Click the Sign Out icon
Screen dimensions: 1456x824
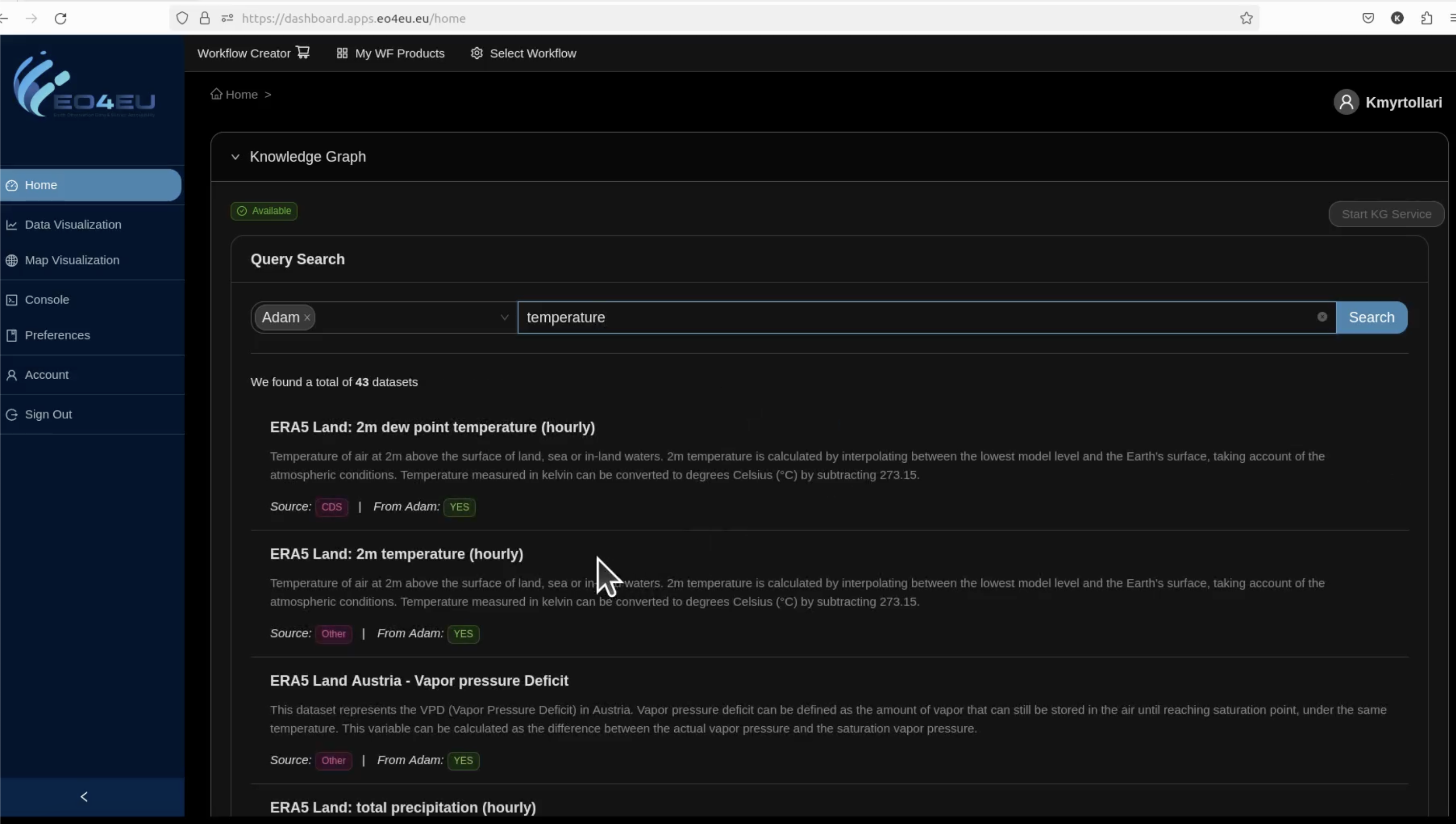11,415
